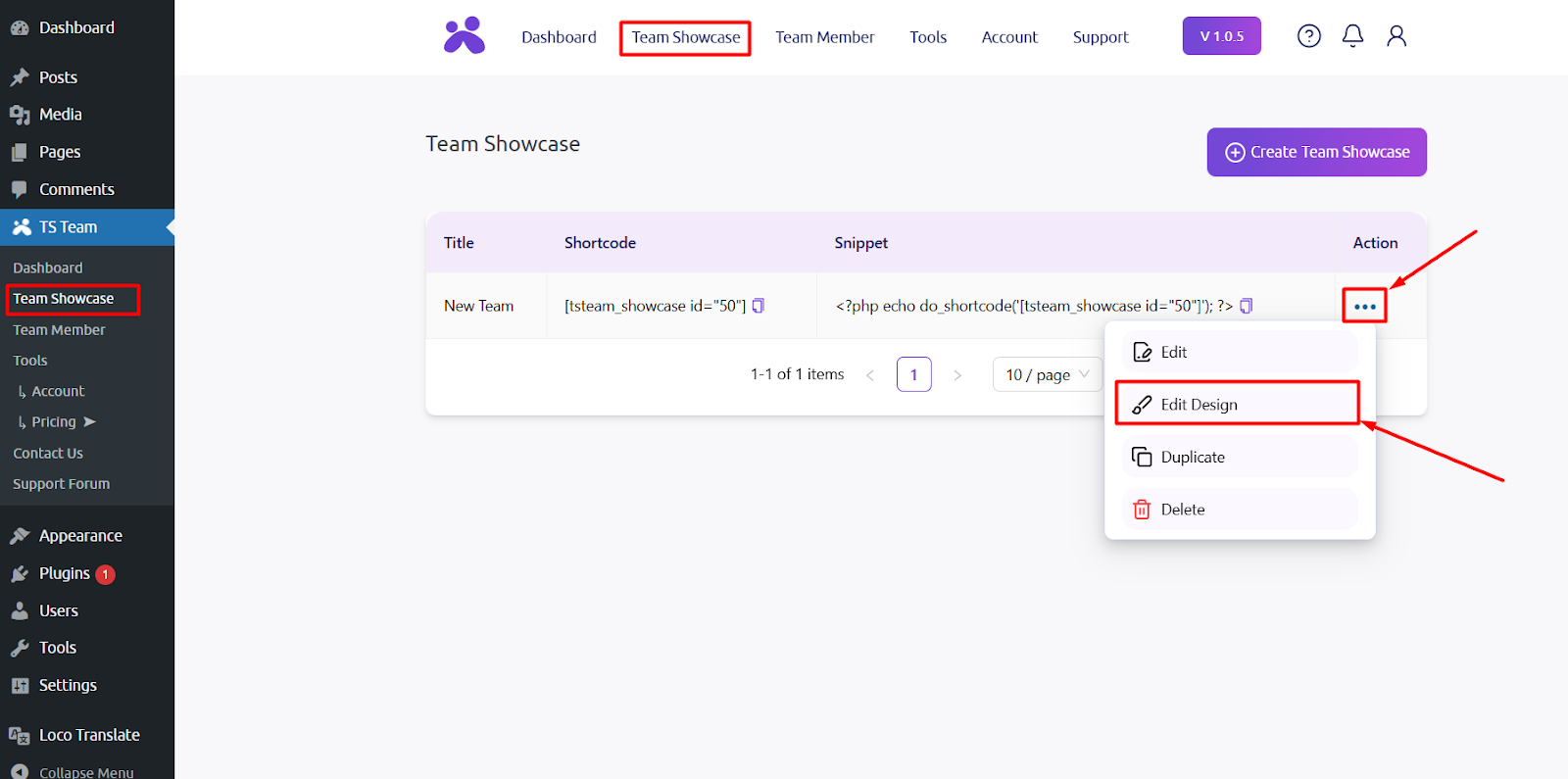Open Team Member tab in top navigation
Viewport: 1568px width, 779px height.
point(824,37)
